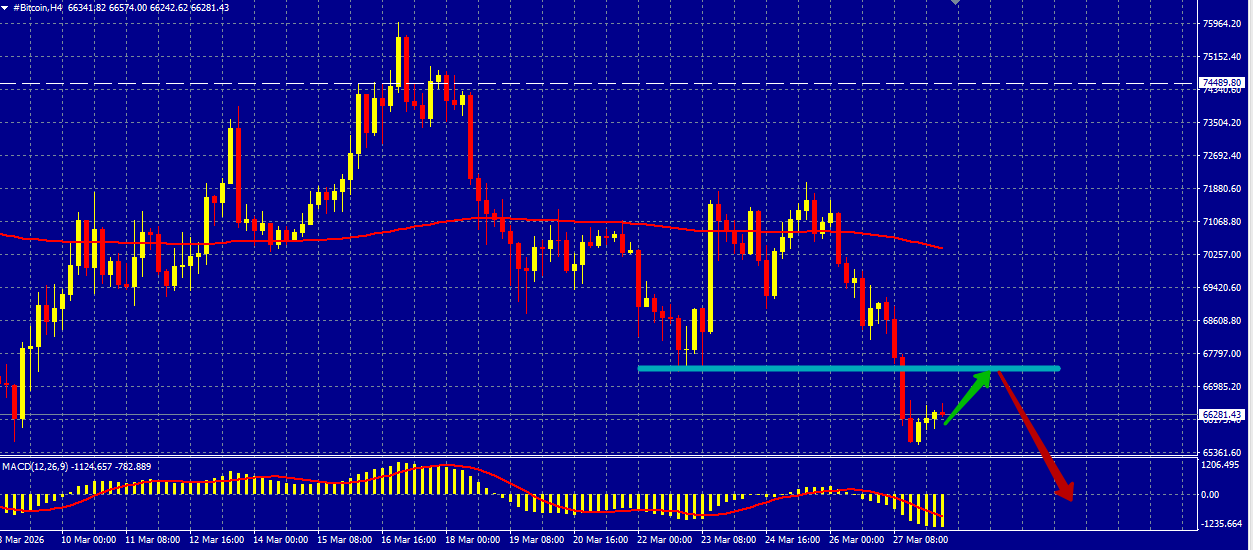Click the 70257.00 price scale value
The width and height of the screenshot is (1253, 550).
click(x=1222, y=255)
